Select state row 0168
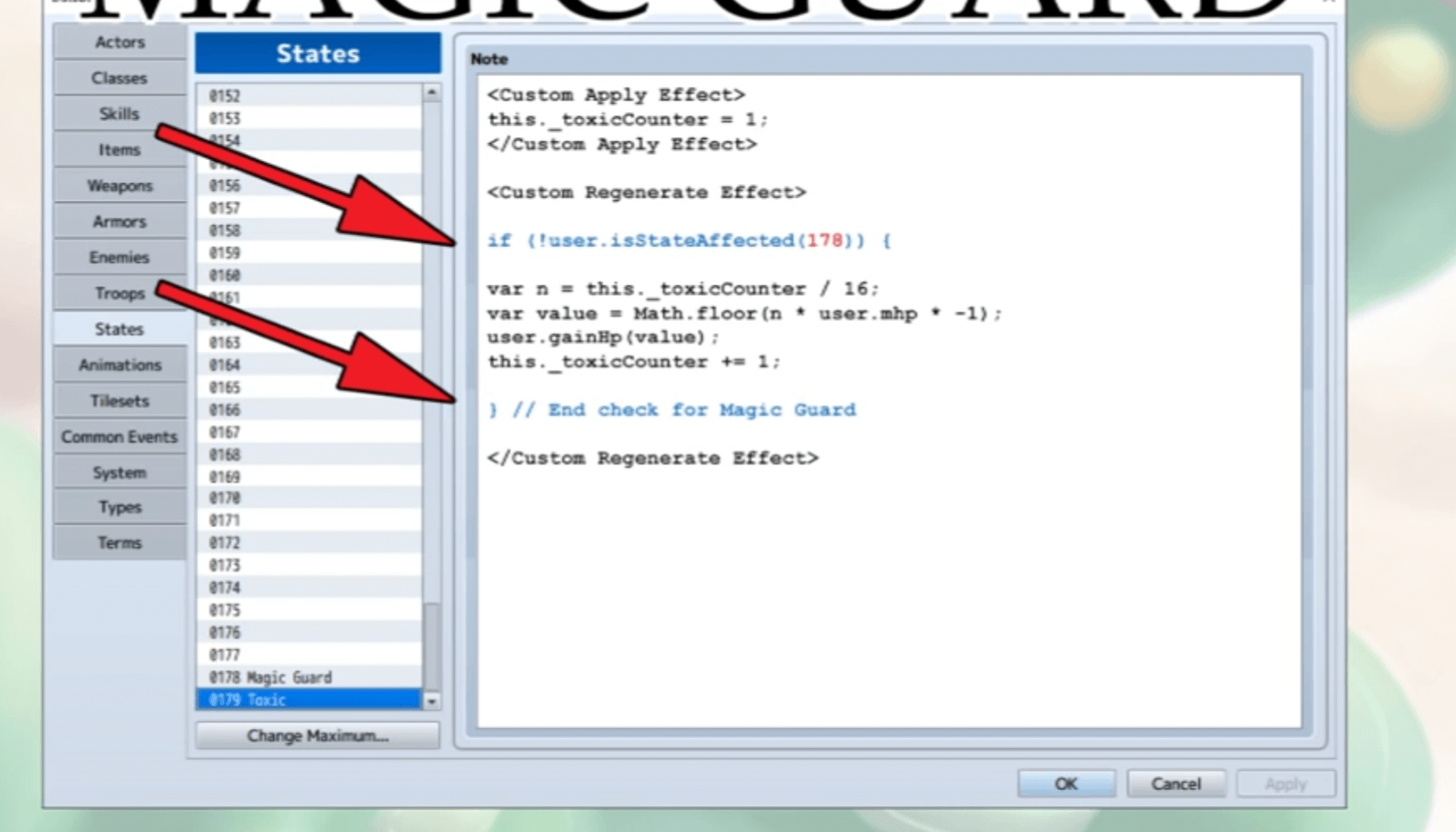The height and width of the screenshot is (832, 1456). 310,455
